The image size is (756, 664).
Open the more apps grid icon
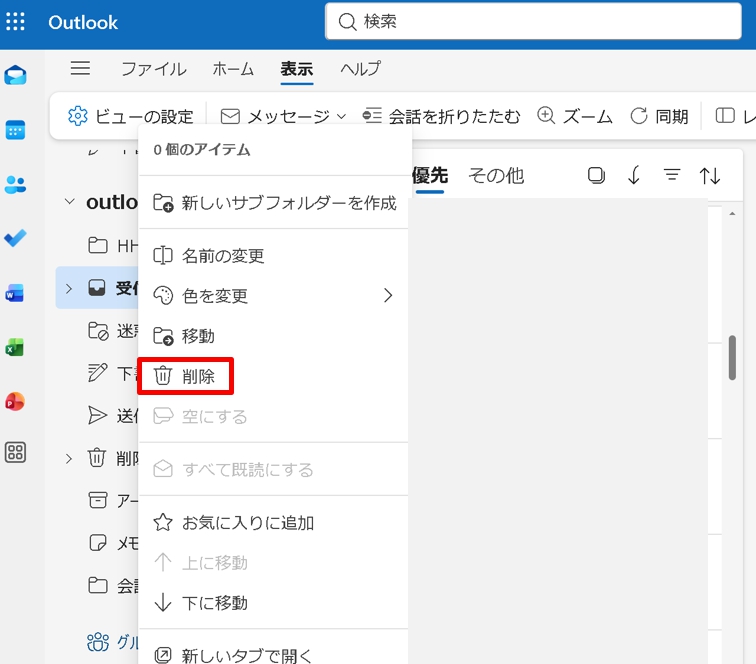[x=16, y=453]
